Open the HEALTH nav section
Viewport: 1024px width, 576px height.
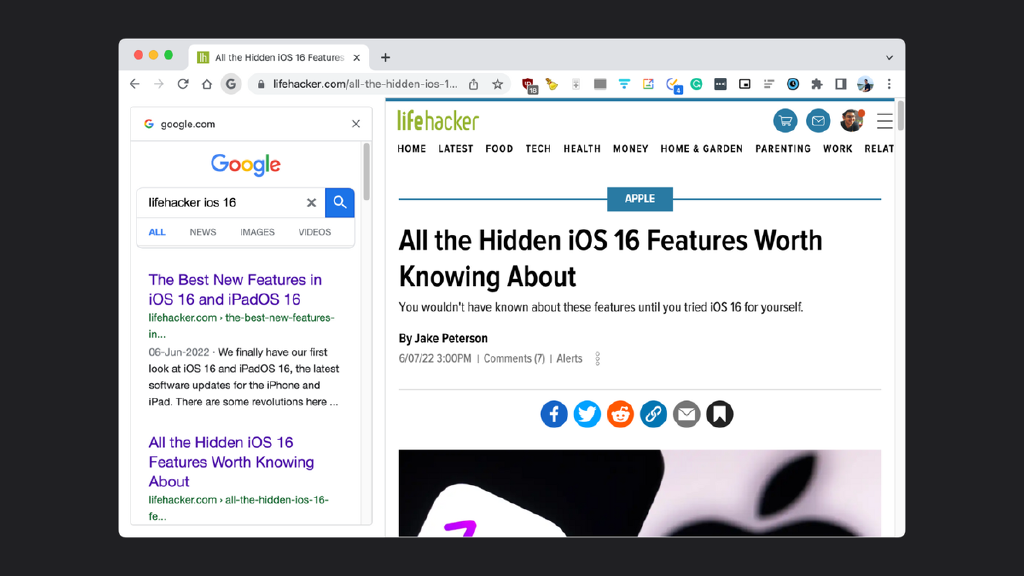tap(582, 149)
